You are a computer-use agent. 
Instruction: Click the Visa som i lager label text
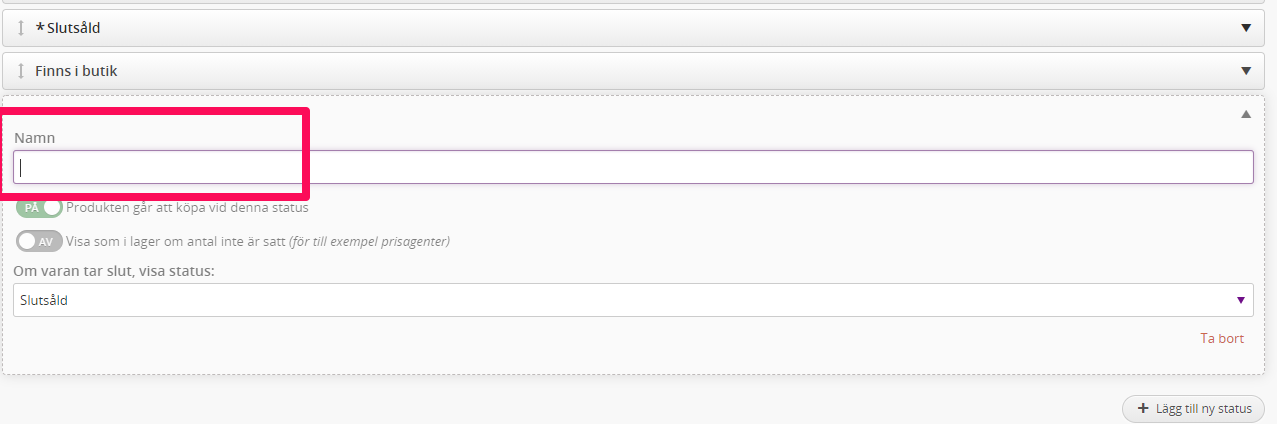tap(176, 241)
